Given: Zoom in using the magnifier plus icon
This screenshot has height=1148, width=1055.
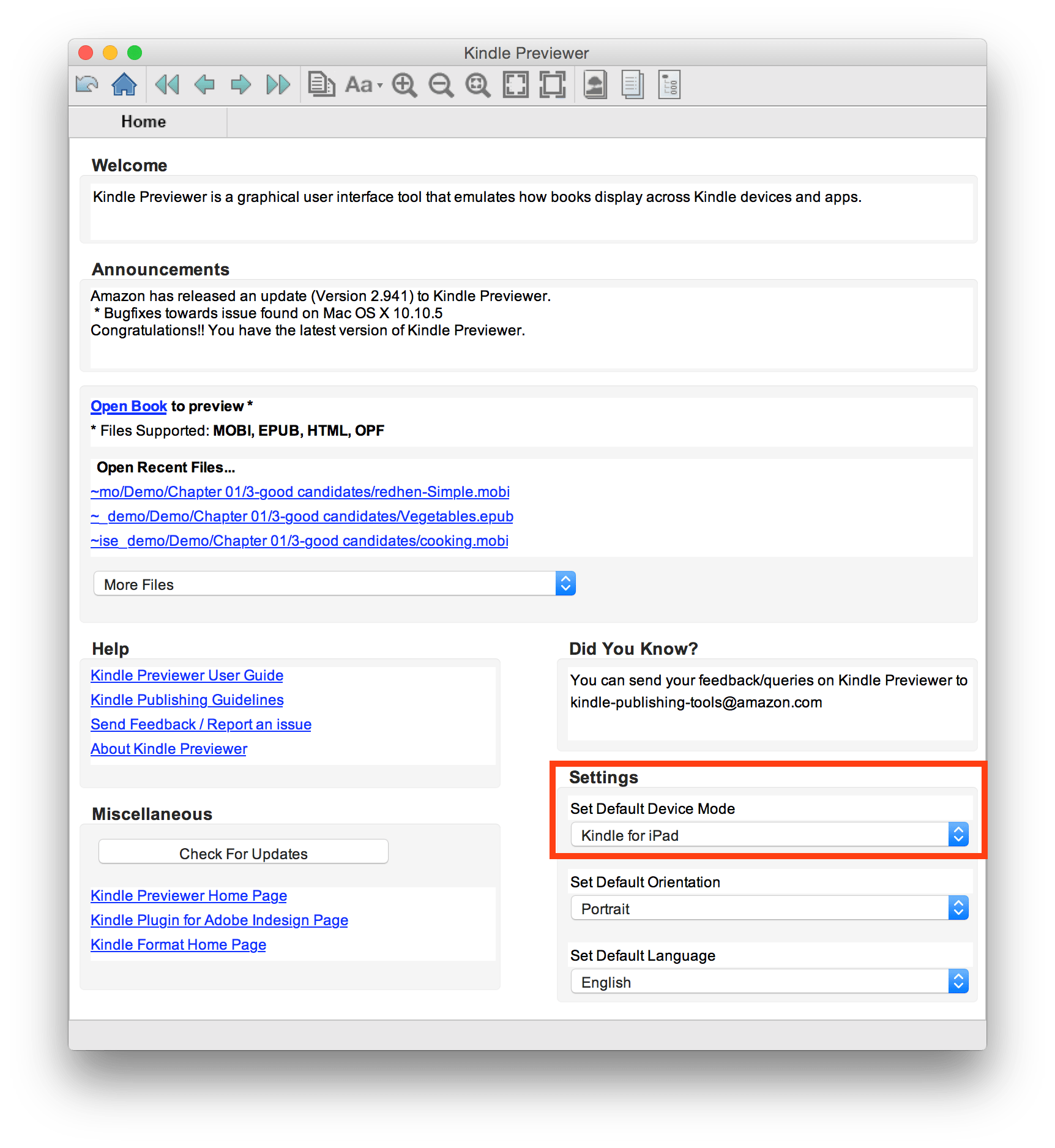Looking at the screenshot, I should [x=404, y=84].
